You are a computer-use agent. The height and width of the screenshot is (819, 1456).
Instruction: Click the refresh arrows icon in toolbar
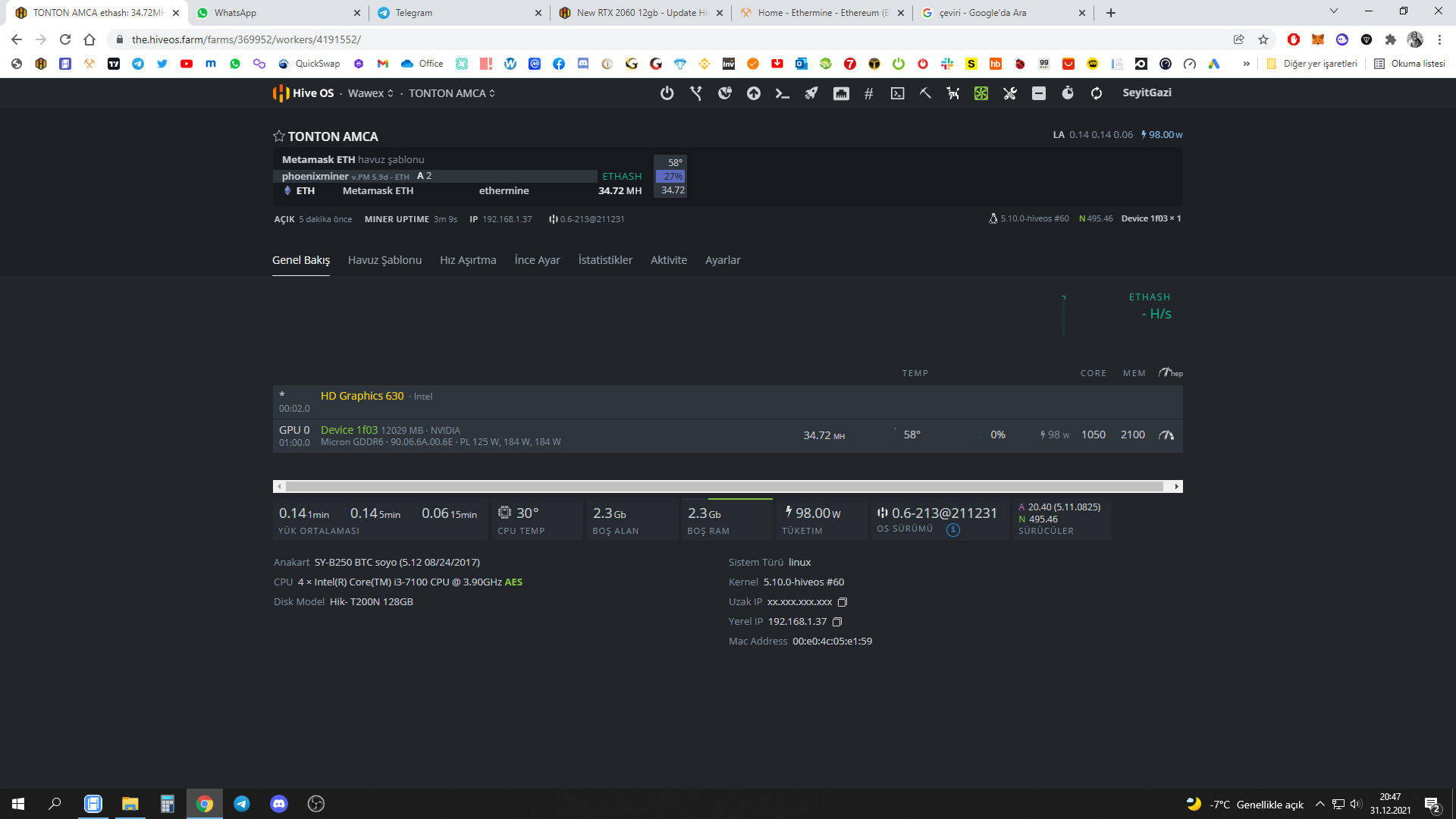pos(1097,93)
